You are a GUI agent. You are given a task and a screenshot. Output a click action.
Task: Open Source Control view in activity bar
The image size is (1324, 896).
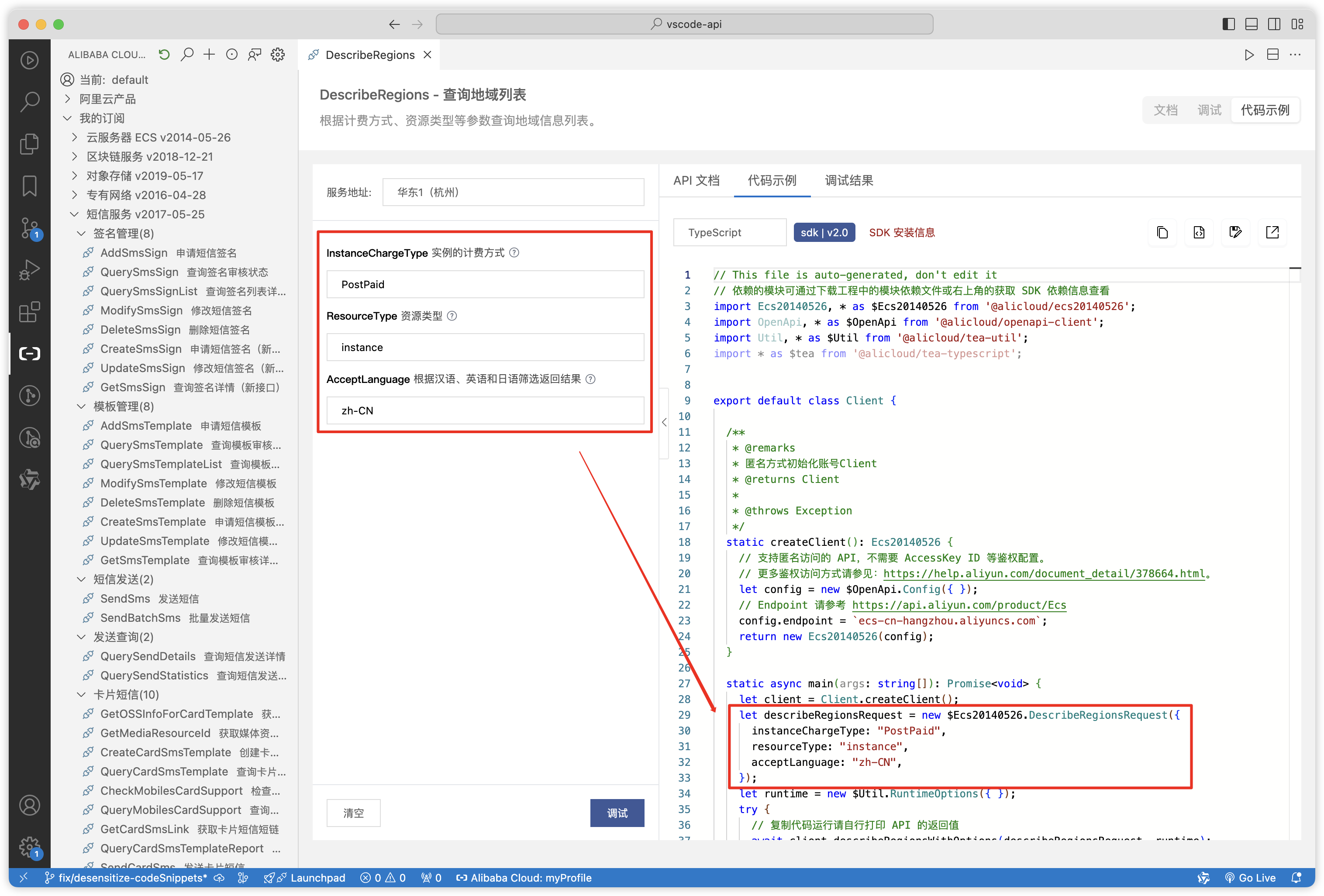pos(29,228)
